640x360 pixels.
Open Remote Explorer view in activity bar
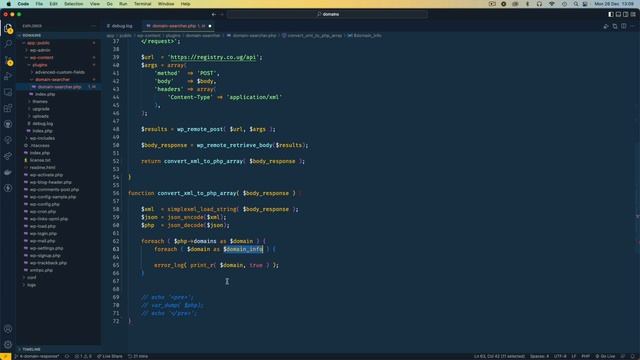pyautogui.click(x=8, y=92)
